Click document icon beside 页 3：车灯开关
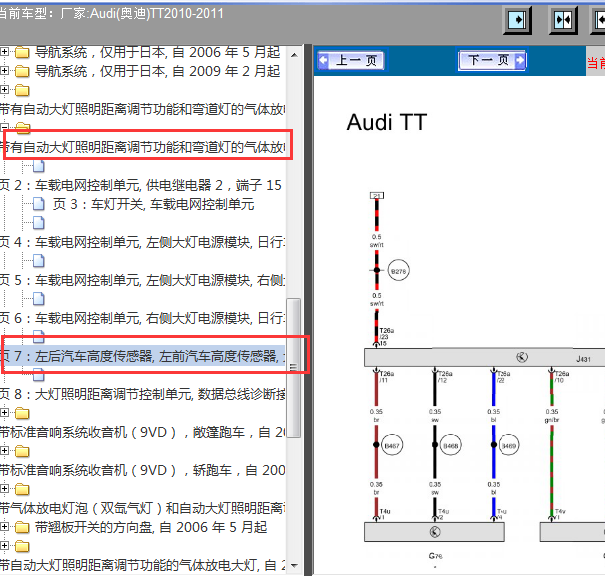 39,204
